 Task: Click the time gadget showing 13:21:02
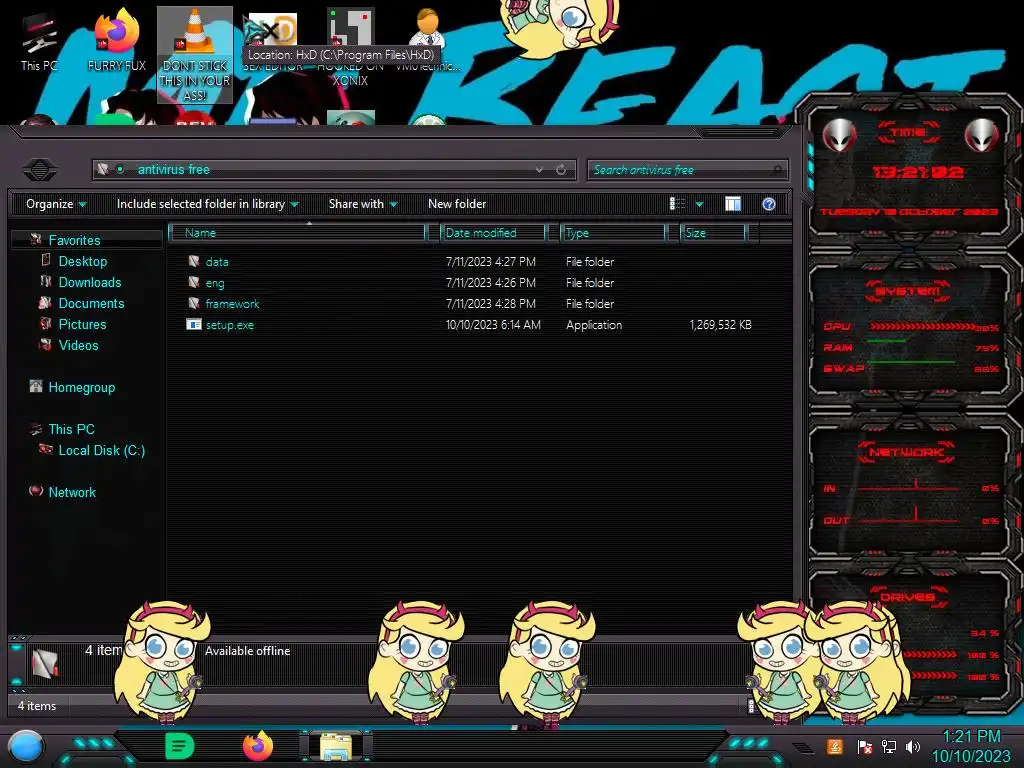[x=918, y=172]
